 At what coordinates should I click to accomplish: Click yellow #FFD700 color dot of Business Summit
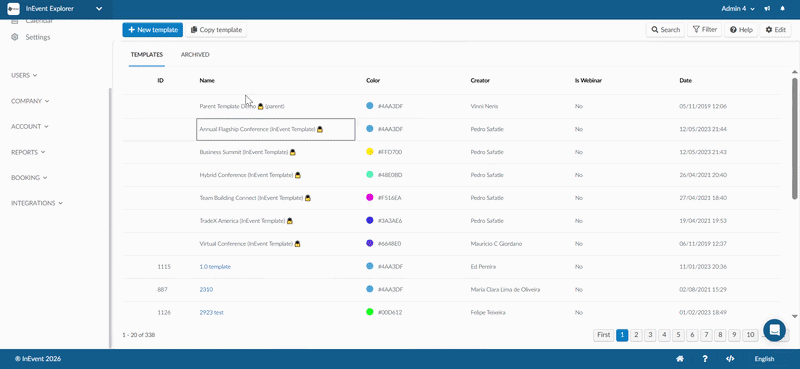[370, 152]
